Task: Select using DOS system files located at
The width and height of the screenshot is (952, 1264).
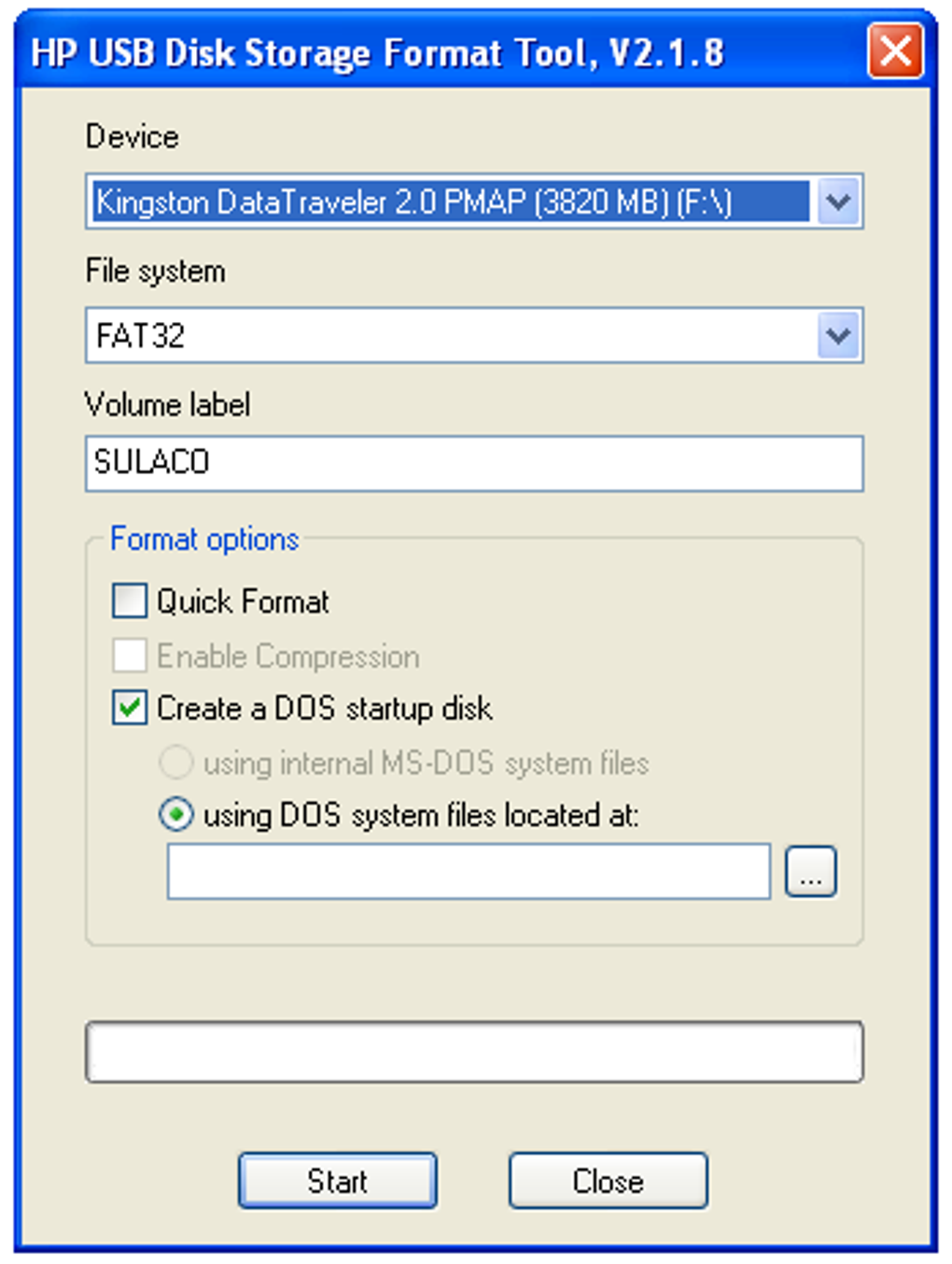Action: tap(176, 815)
